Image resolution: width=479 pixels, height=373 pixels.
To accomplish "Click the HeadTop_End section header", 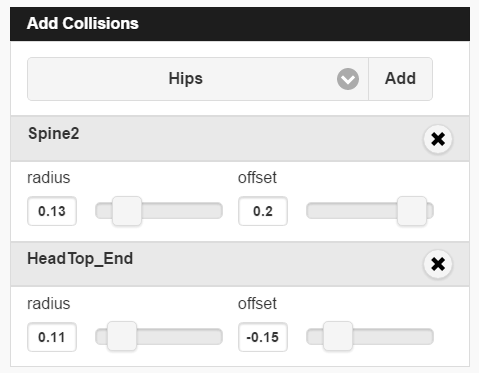I will tap(240, 264).
